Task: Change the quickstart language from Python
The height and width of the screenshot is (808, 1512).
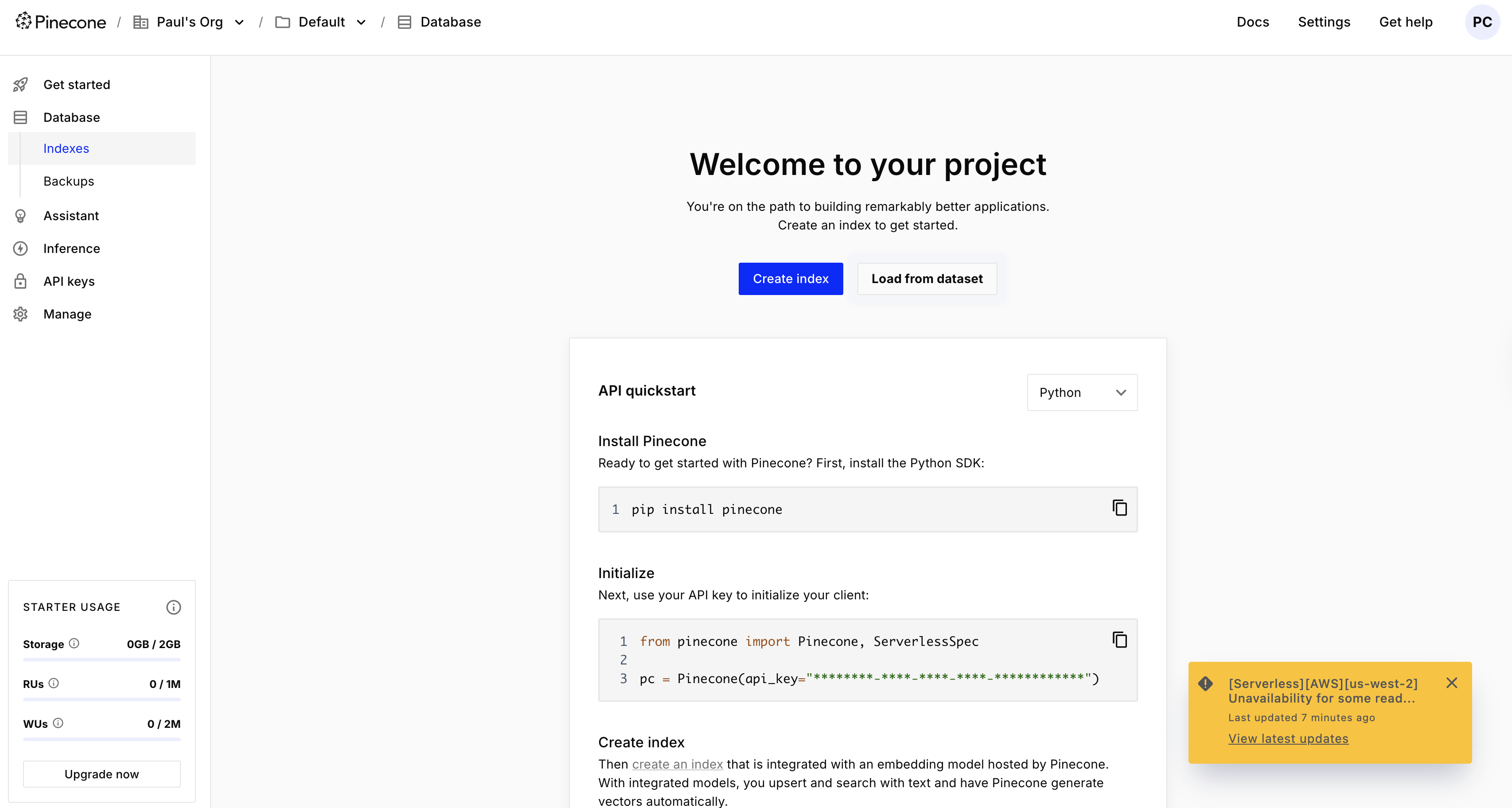Action: point(1082,392)
